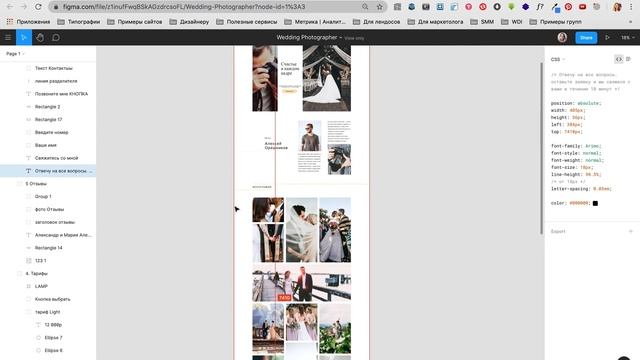Open Примеры сайтов bookmarks folder
Image resolution: width=640 pixels, height=360 pixels.
tap(135, 22)
